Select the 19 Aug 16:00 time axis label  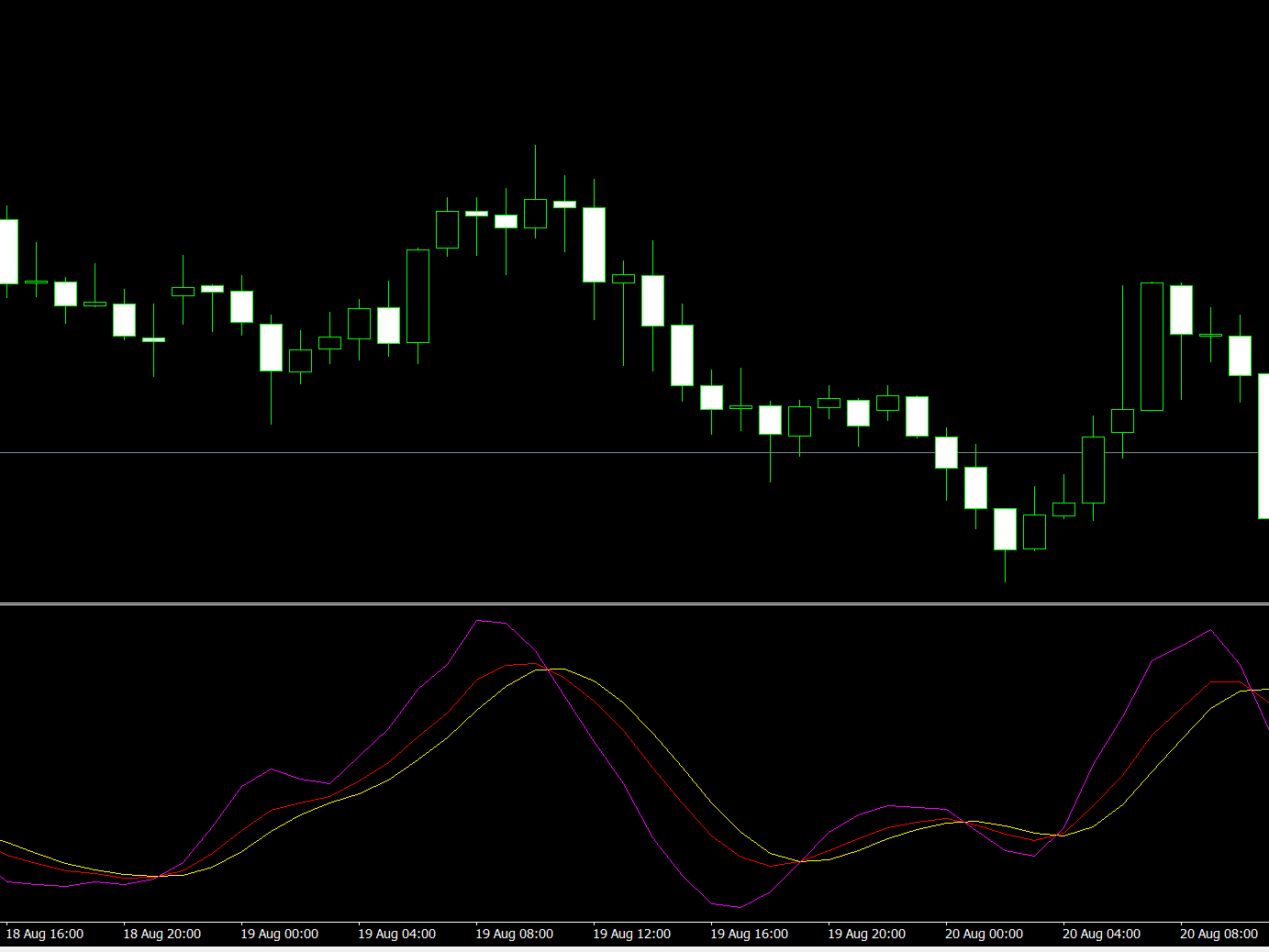click(x=749, y=934)
